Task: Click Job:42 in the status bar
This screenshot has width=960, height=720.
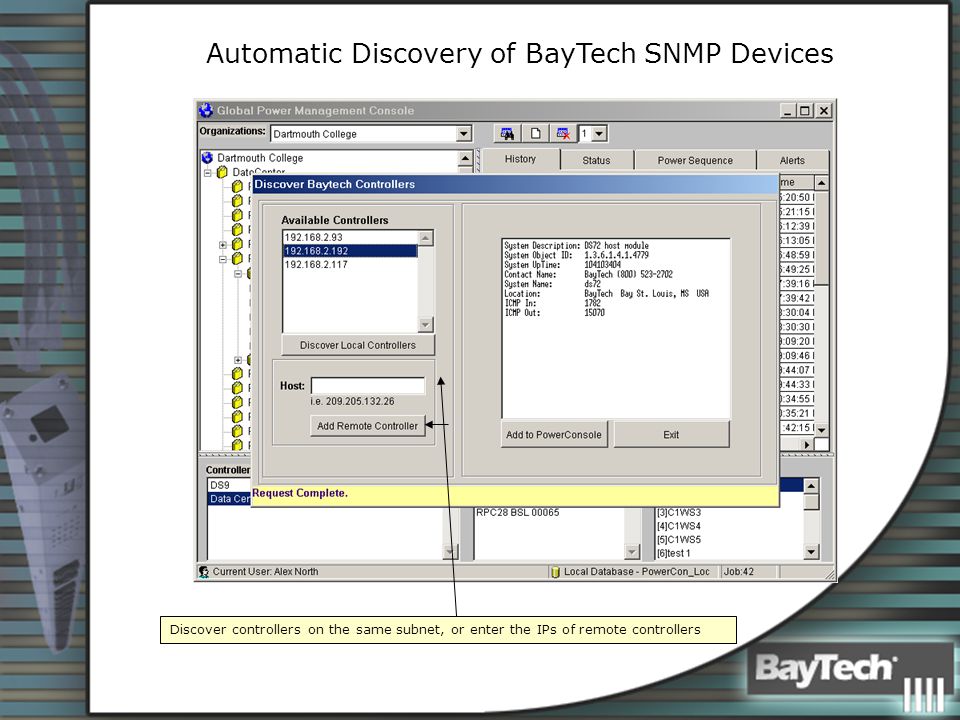Action: [x=739, y=572]
